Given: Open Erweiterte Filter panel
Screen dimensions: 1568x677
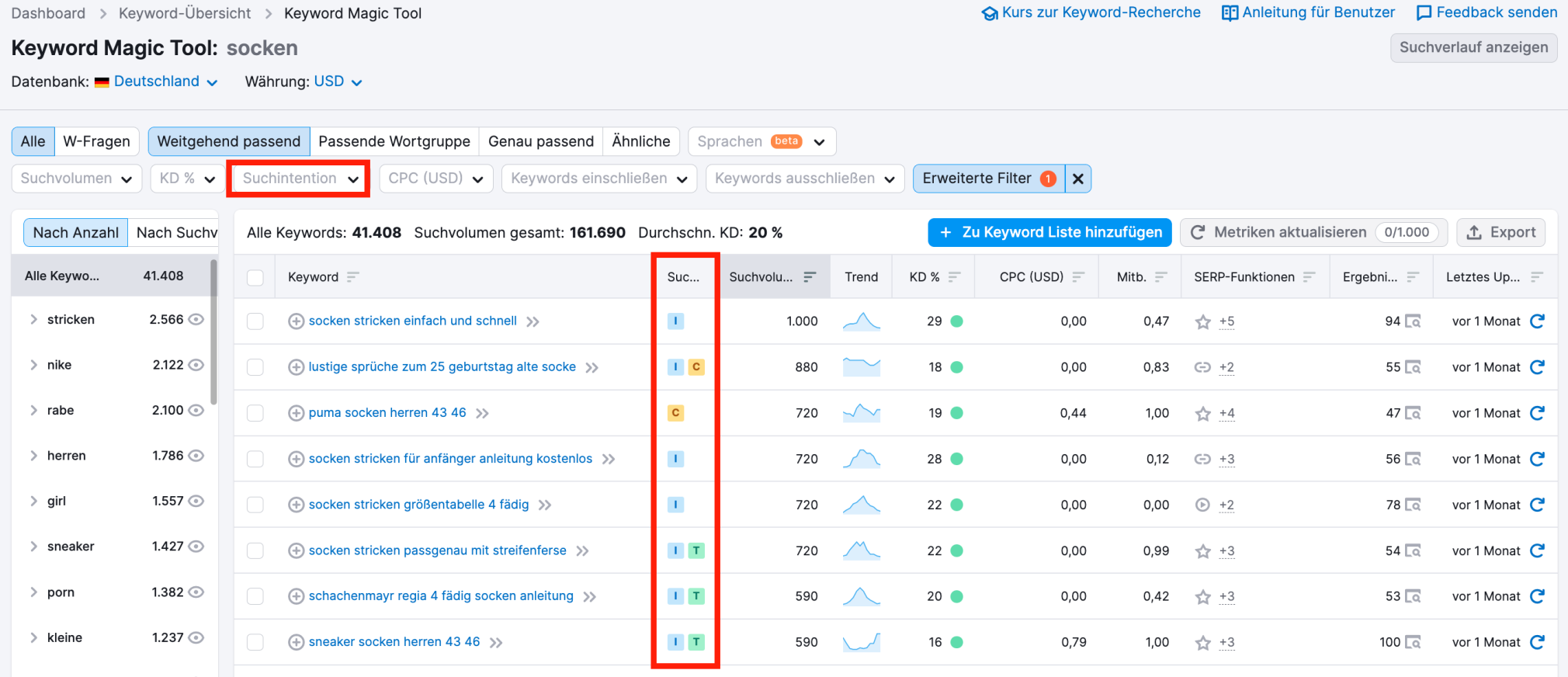Looking at the screenshot, I should (989, 179).
